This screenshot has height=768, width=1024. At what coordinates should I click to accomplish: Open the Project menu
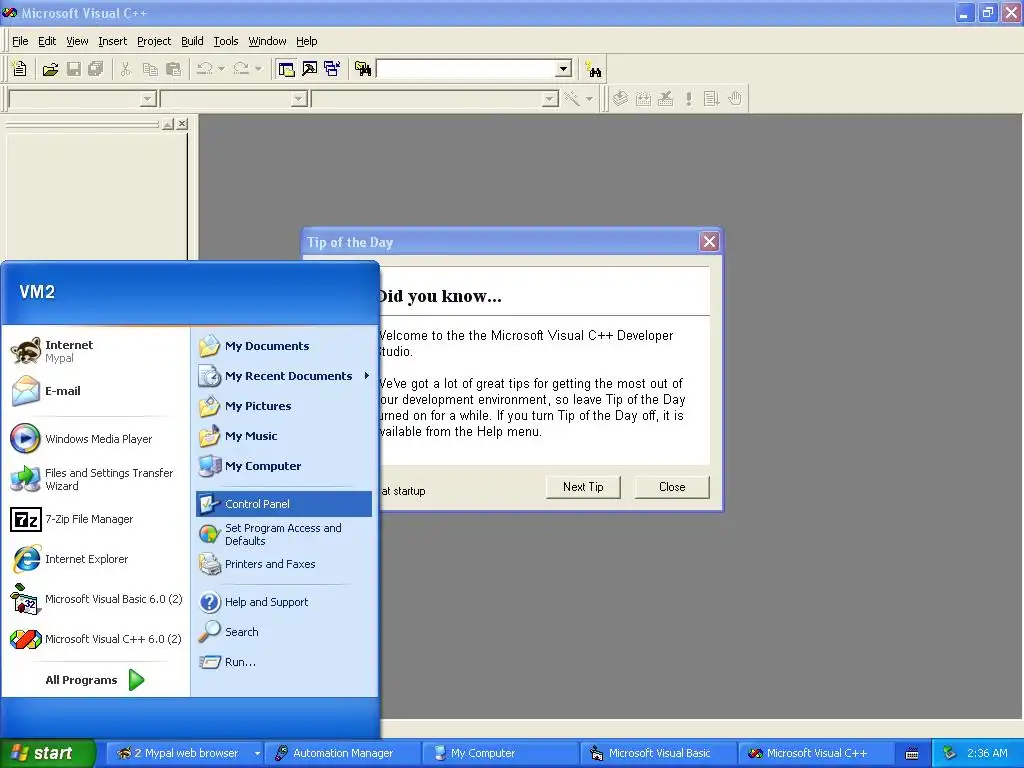[x=154, y=41]
